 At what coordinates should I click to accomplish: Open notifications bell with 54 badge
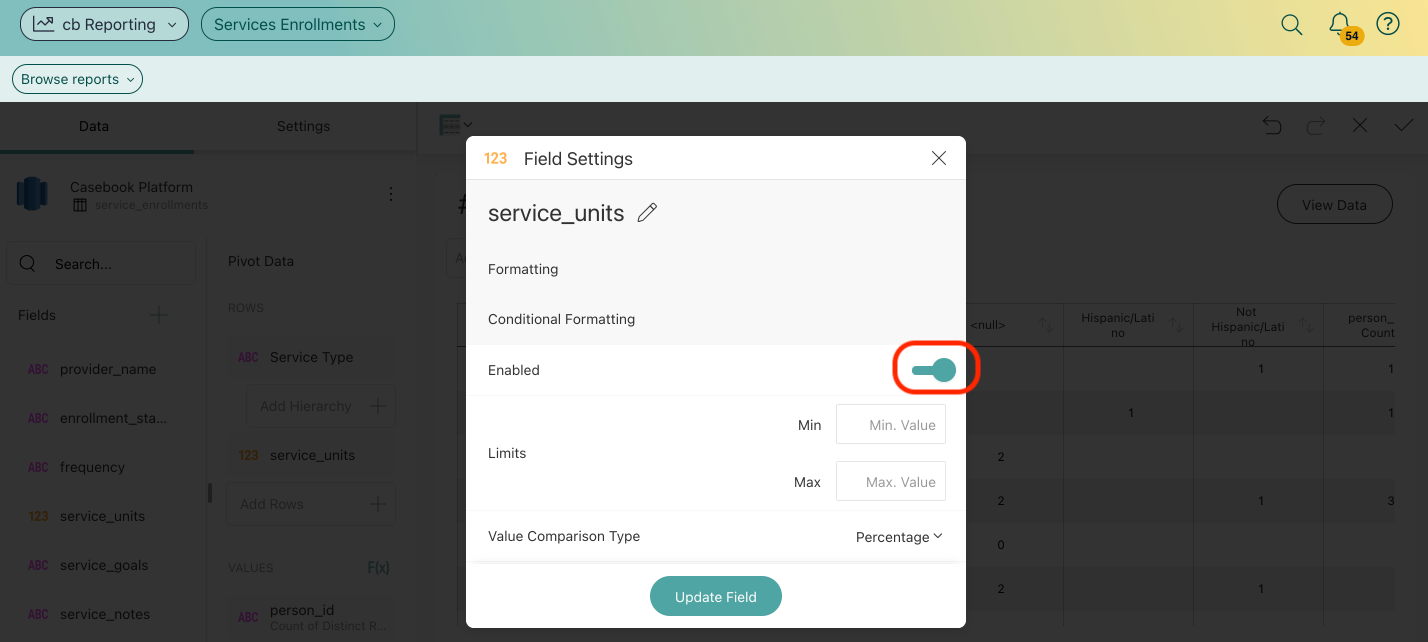click(1340, 25)
